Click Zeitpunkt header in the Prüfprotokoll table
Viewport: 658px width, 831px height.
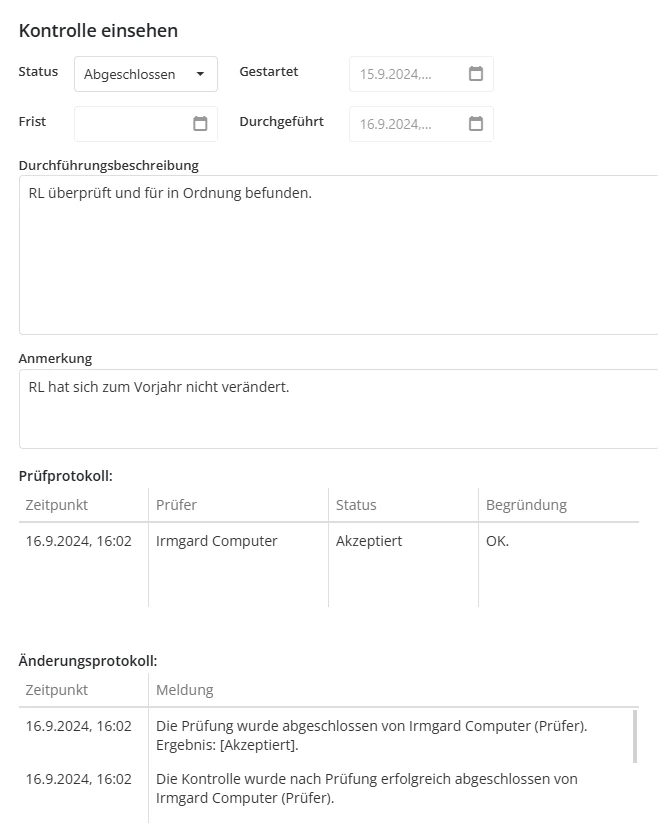click(56, 505)
